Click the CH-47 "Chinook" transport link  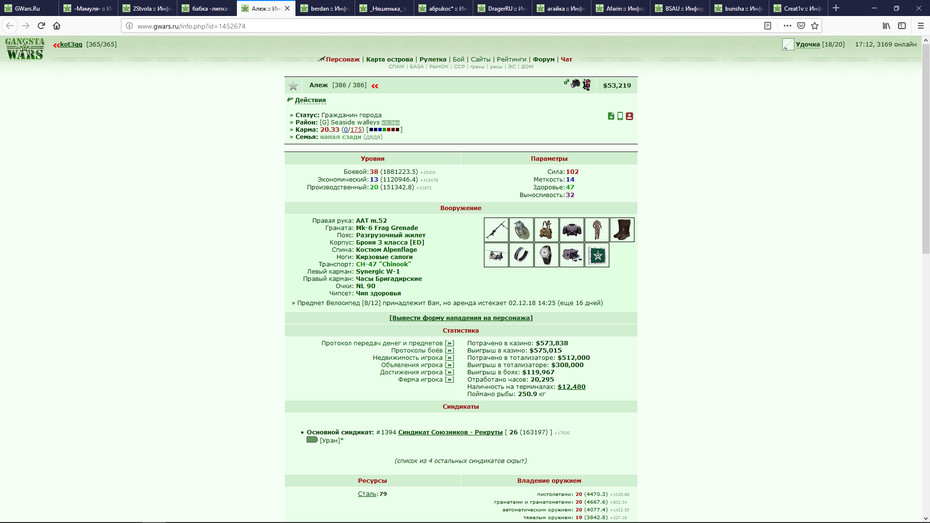pyautogui.click(x=383, y=264)
